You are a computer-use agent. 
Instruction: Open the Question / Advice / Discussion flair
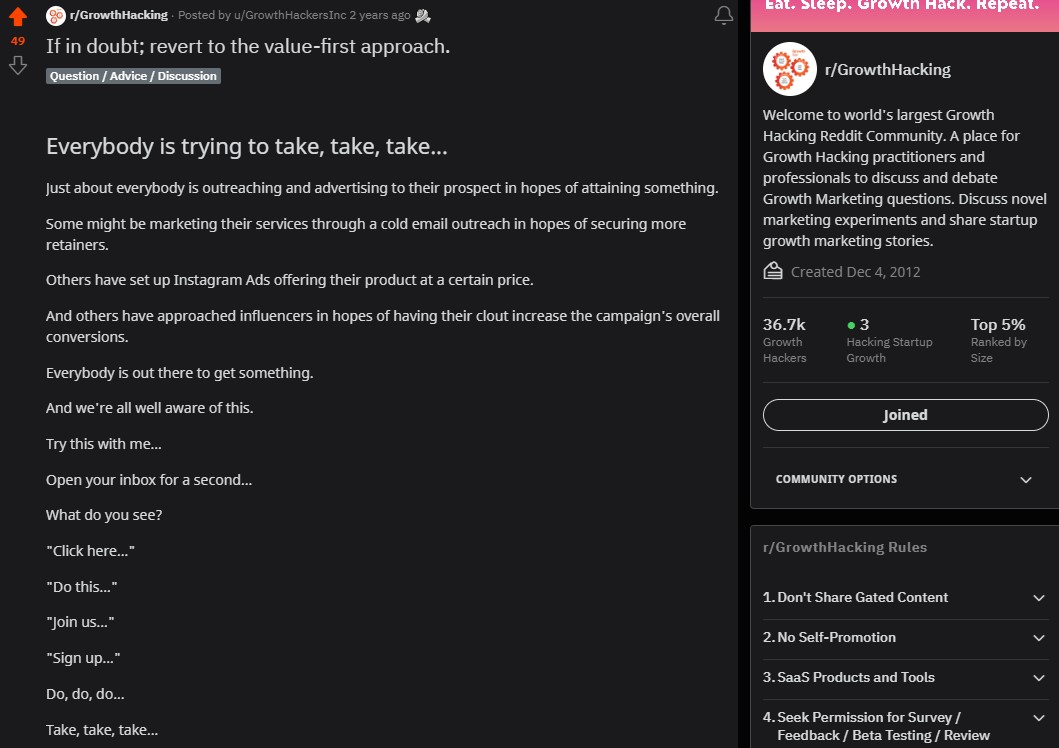point(133,76)
